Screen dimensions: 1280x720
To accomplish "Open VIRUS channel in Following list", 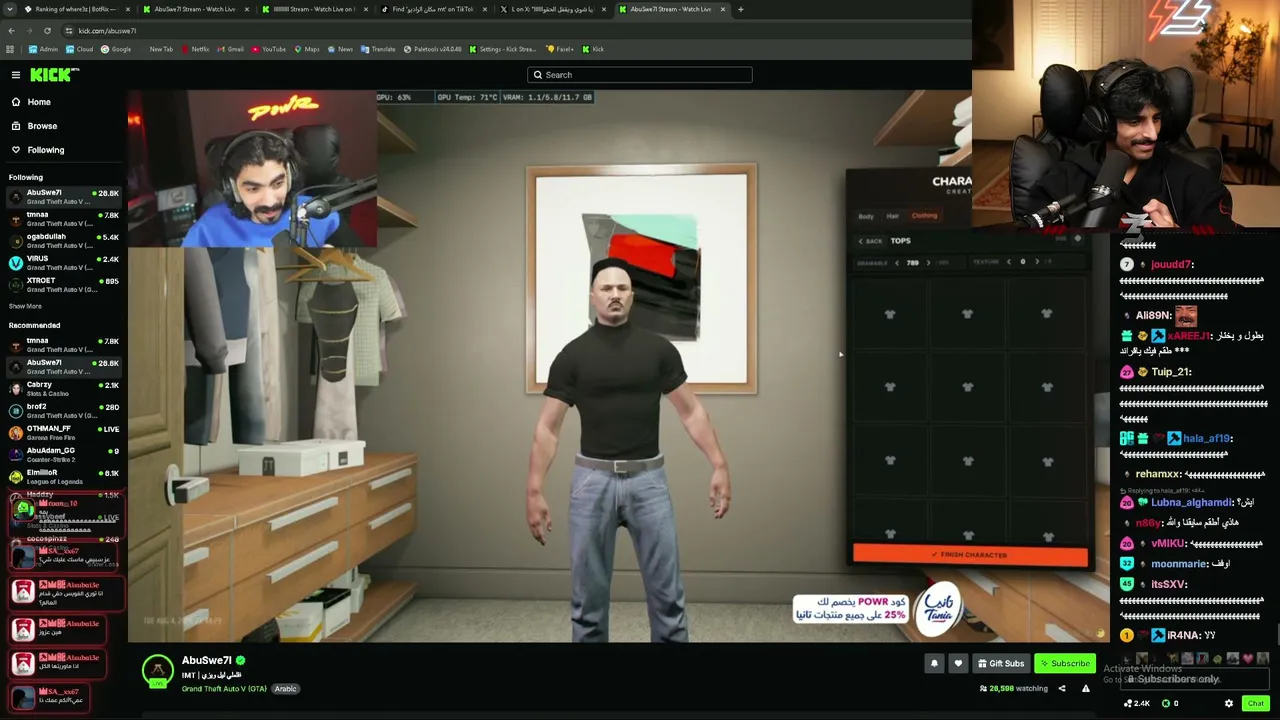I will (x=64, y=263).
